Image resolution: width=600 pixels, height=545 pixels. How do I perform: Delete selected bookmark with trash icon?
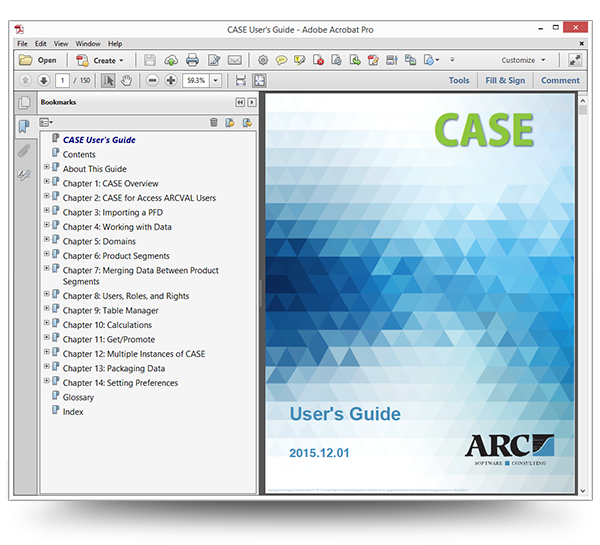(214, 122)
